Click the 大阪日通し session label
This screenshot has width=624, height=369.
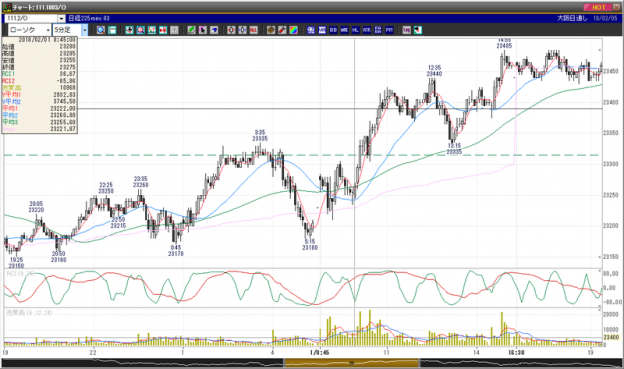[x=572, y=18]
